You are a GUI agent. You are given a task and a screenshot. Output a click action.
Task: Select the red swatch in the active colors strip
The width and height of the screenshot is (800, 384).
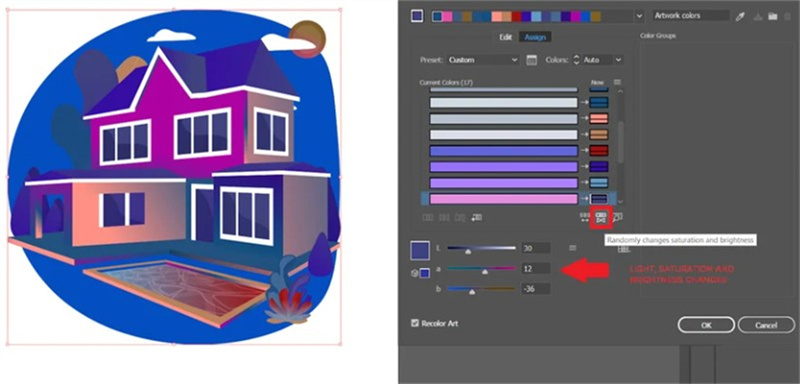(517, 16)
